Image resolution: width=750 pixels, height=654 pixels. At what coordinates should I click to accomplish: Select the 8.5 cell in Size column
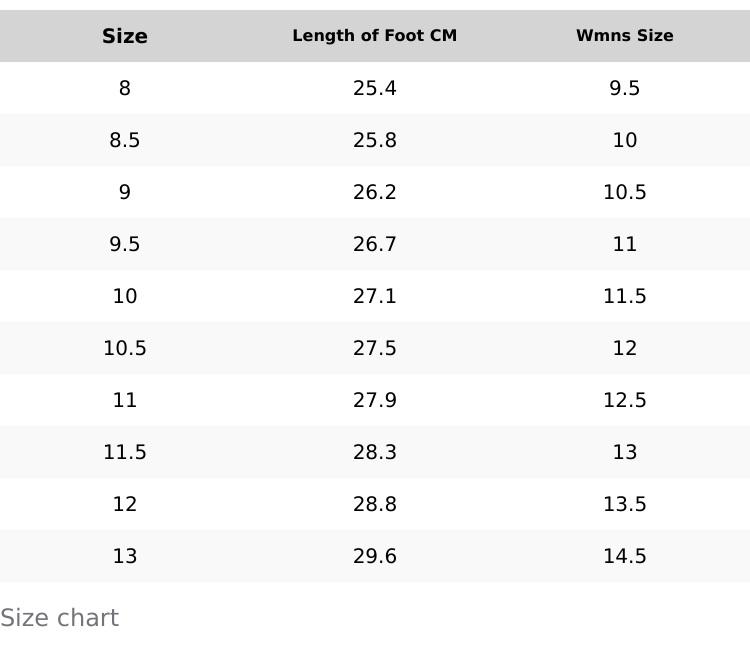(x=125, y=140)
